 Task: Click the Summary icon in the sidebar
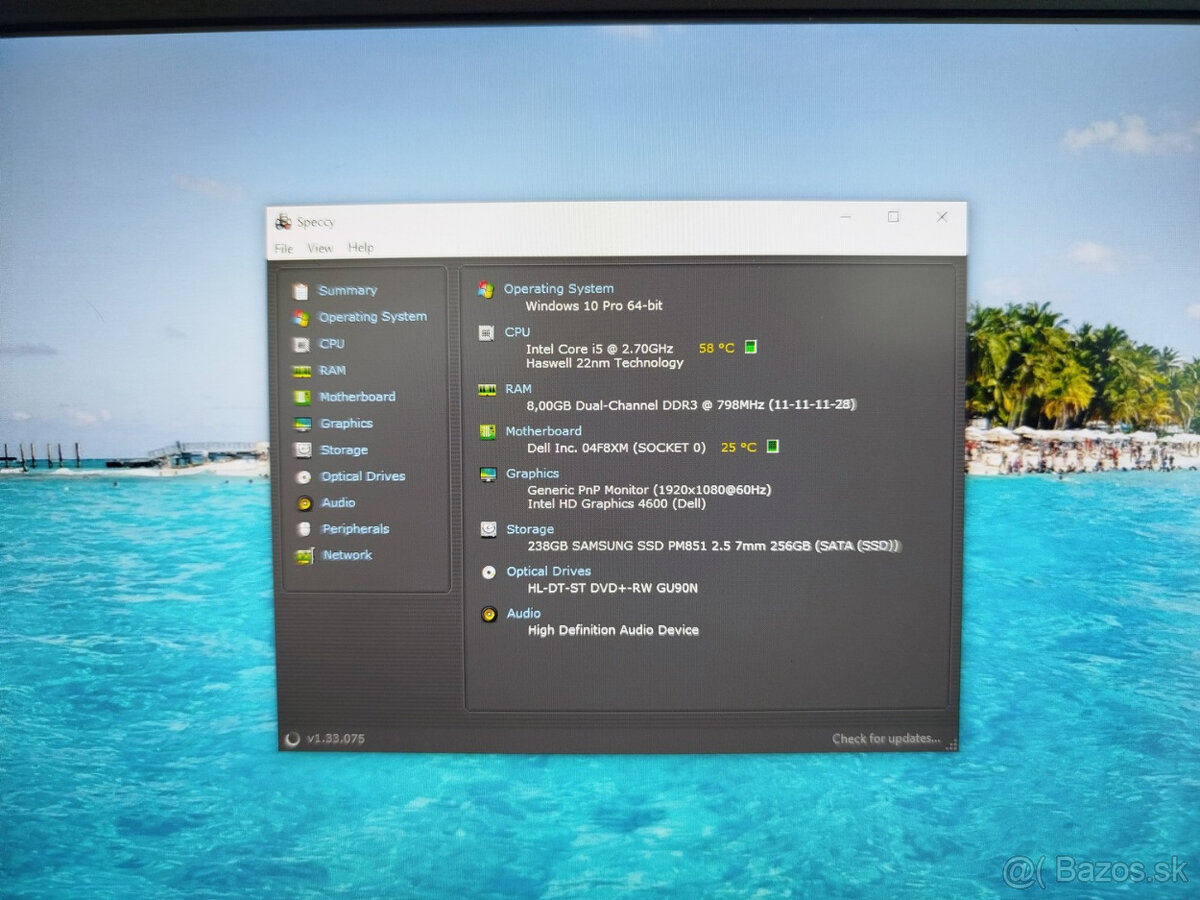(x=300, y=291)
